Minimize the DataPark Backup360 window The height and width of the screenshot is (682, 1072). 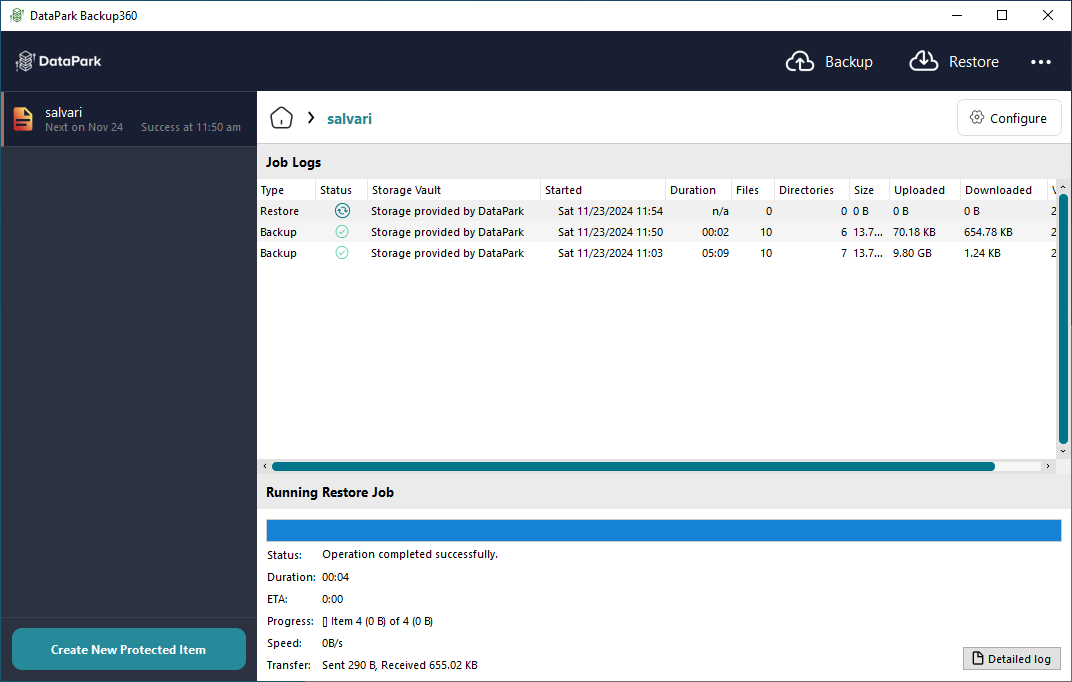[x=957, y=15]
